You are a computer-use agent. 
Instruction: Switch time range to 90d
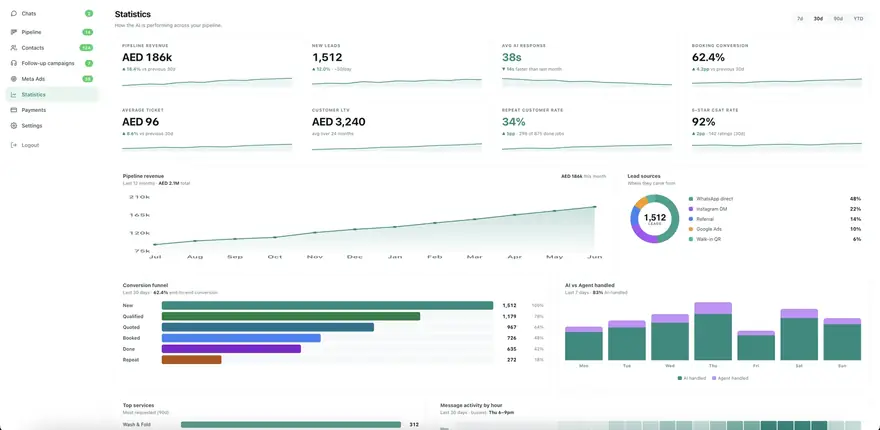[x=838, y=19]
